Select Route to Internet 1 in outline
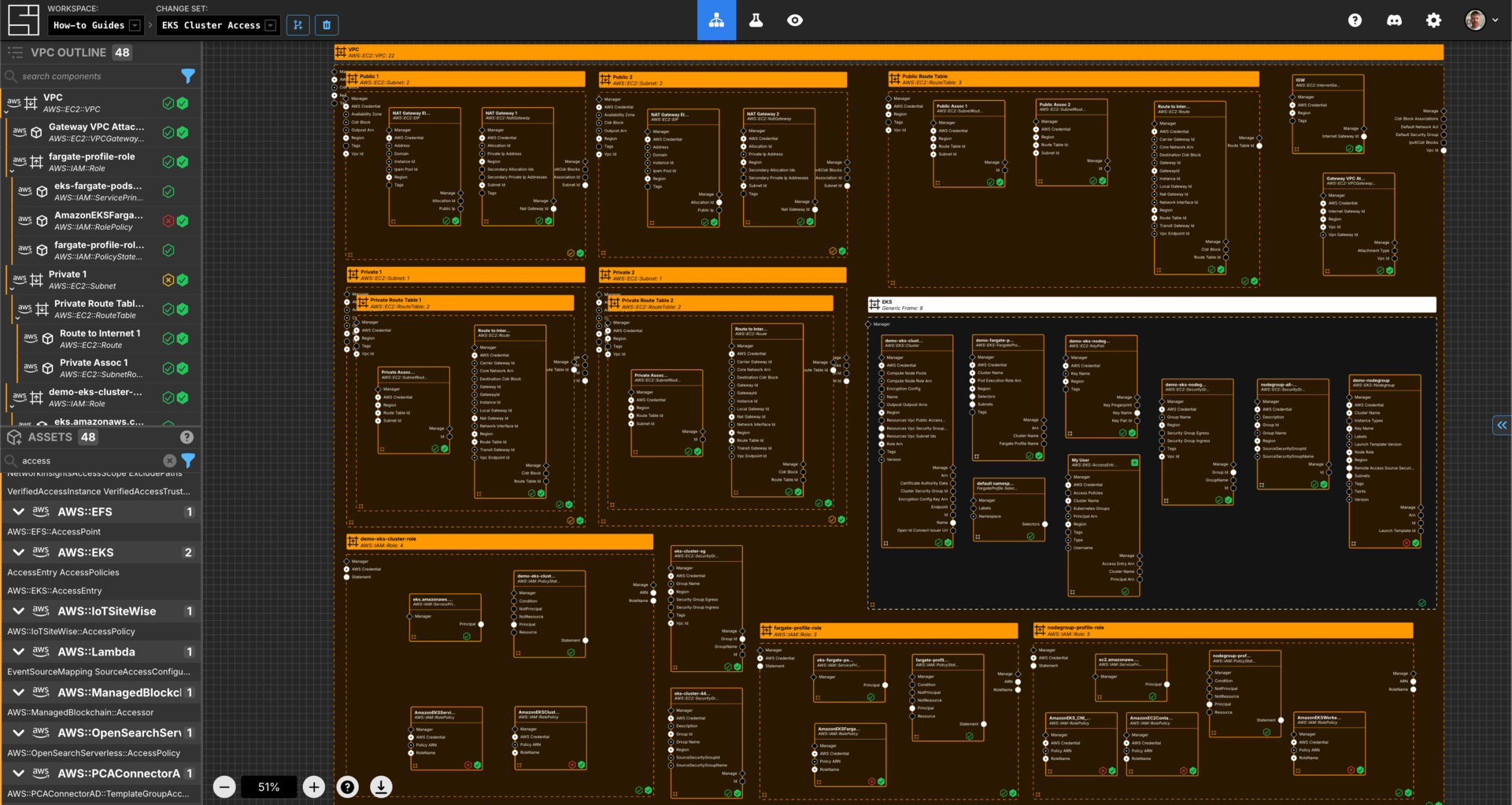The width and height of the screenshot is (1512, 805). pos(101,338)
